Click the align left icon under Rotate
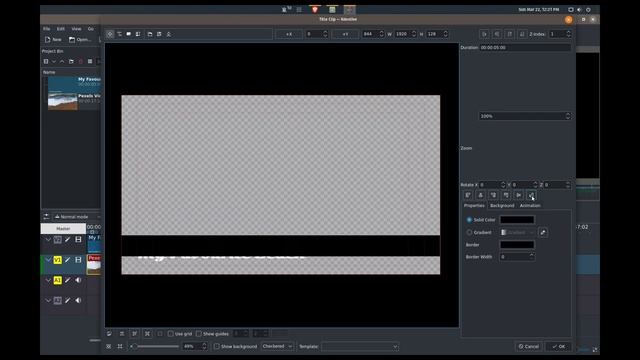The height and width of the screenshot is (360, 640). 468,195
